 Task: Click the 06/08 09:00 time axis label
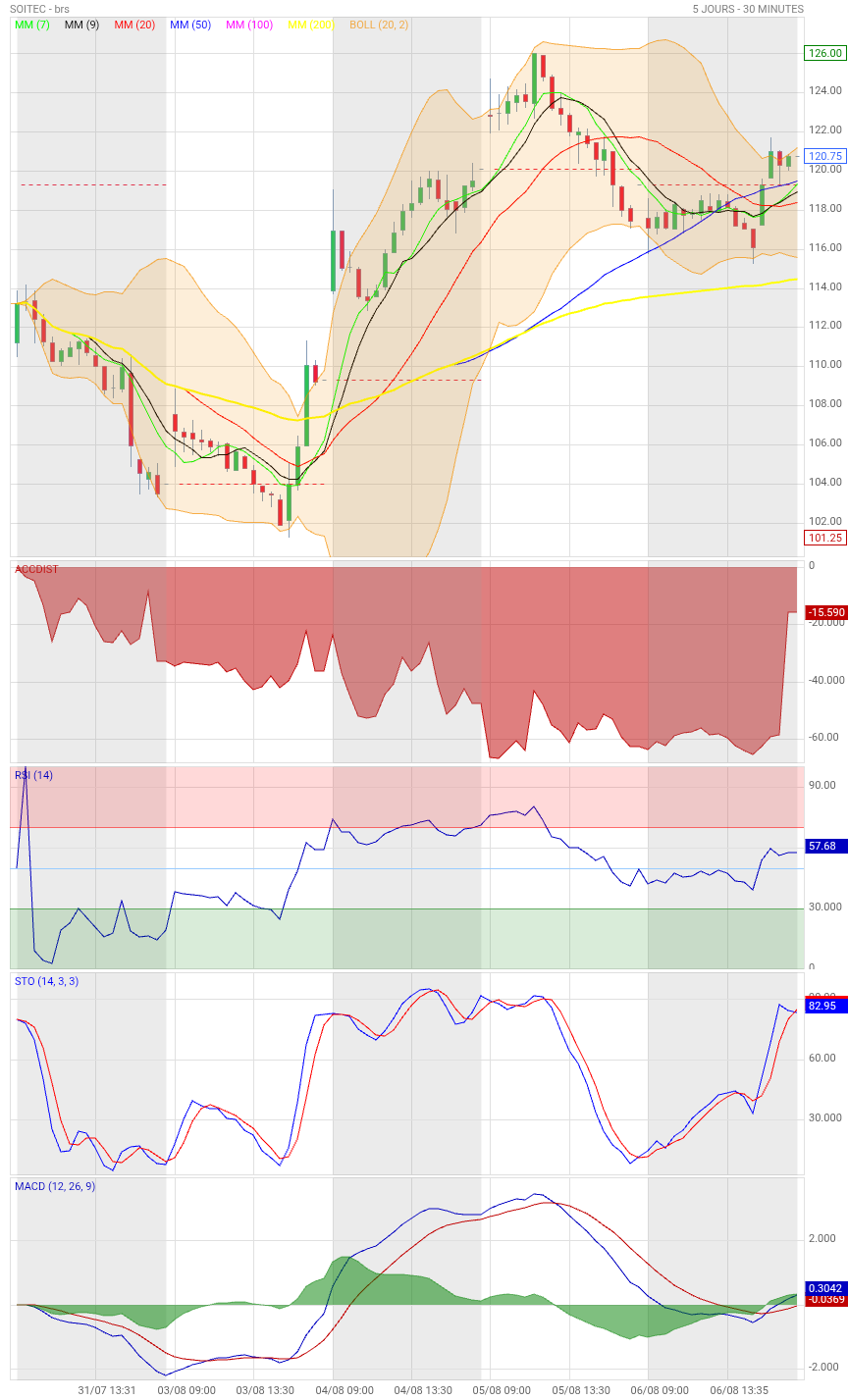[660, 1390]
